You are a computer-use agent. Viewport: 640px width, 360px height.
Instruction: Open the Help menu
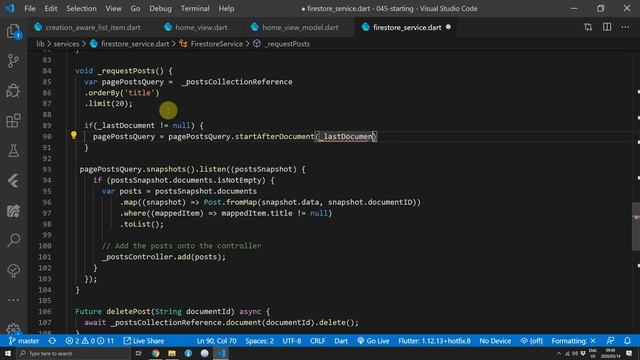point(226,8)
